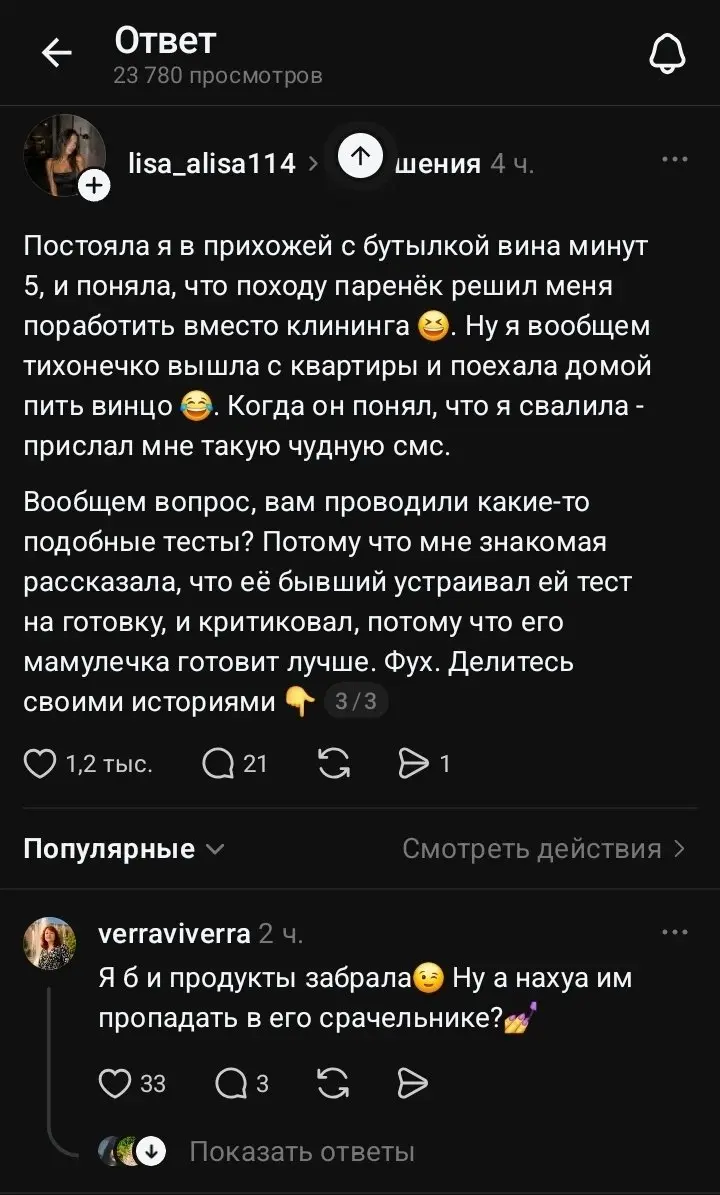Expand replies with Показать ответы
Image resolution: width=720 pixels, height=1195 pixels.
point(302,1152)
